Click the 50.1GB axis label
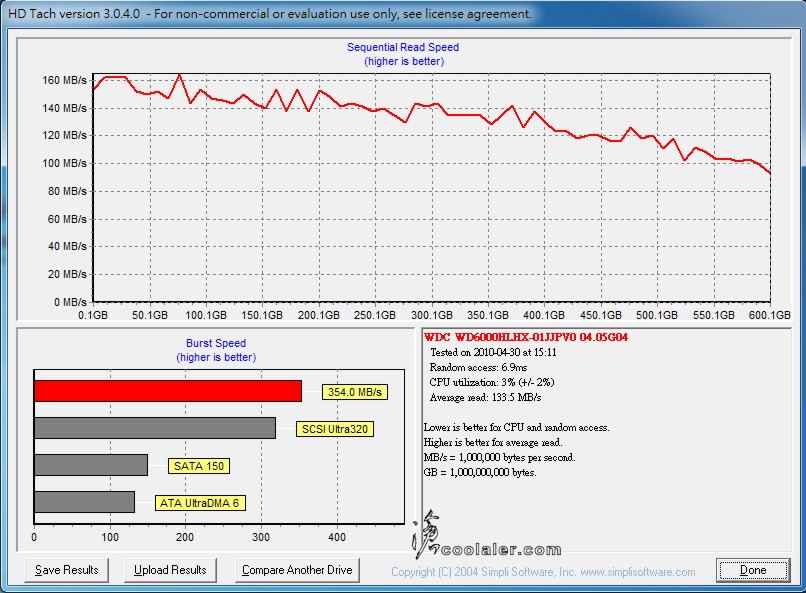 150,315
